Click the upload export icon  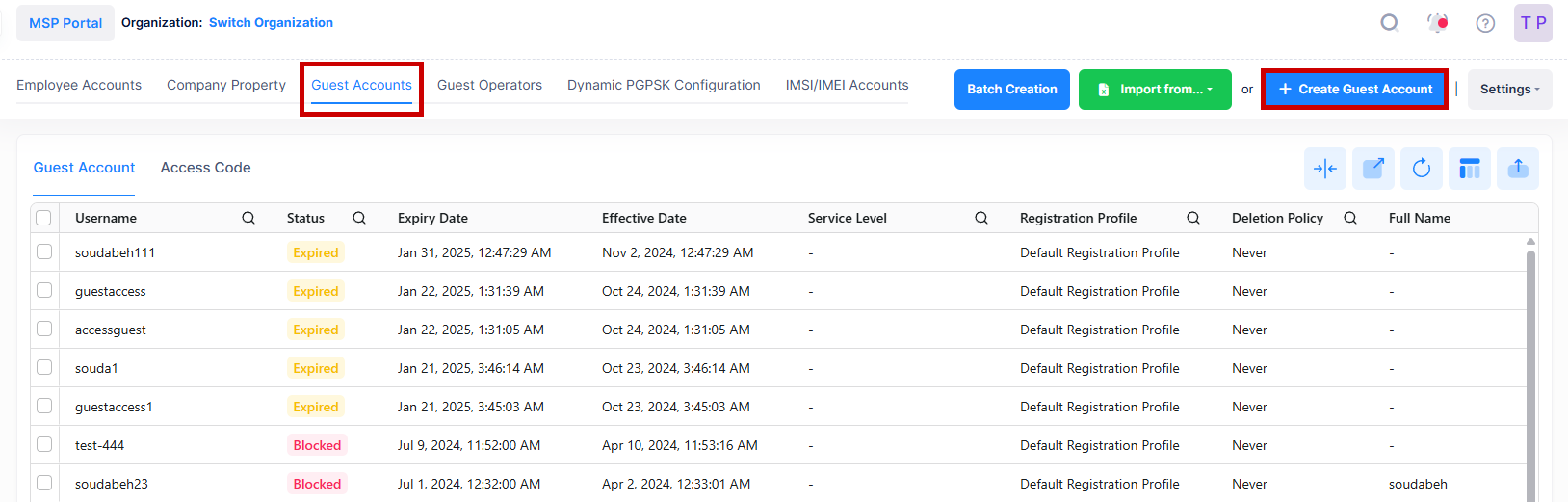pos(1517,169)
